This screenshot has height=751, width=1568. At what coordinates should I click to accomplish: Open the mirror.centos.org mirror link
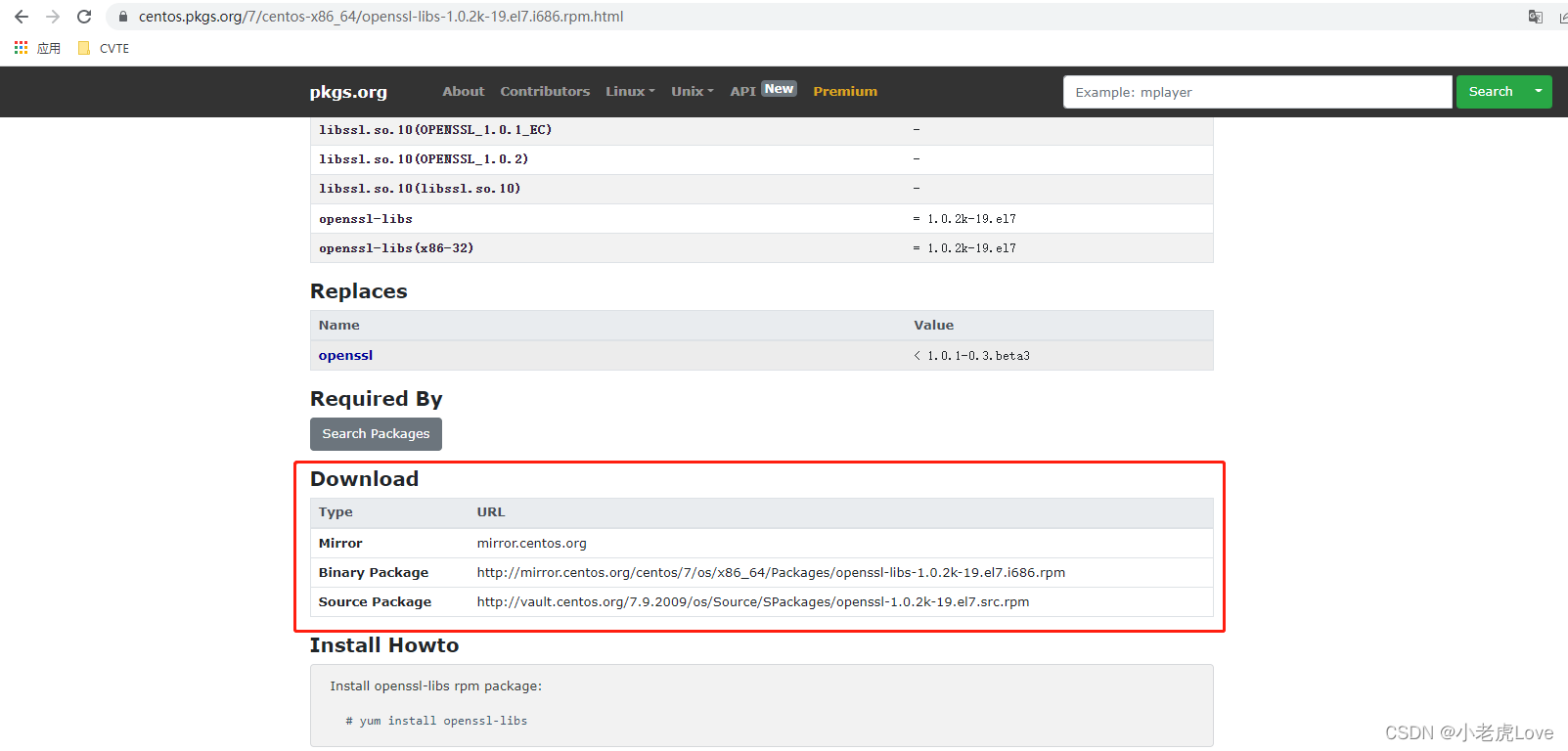531,544
